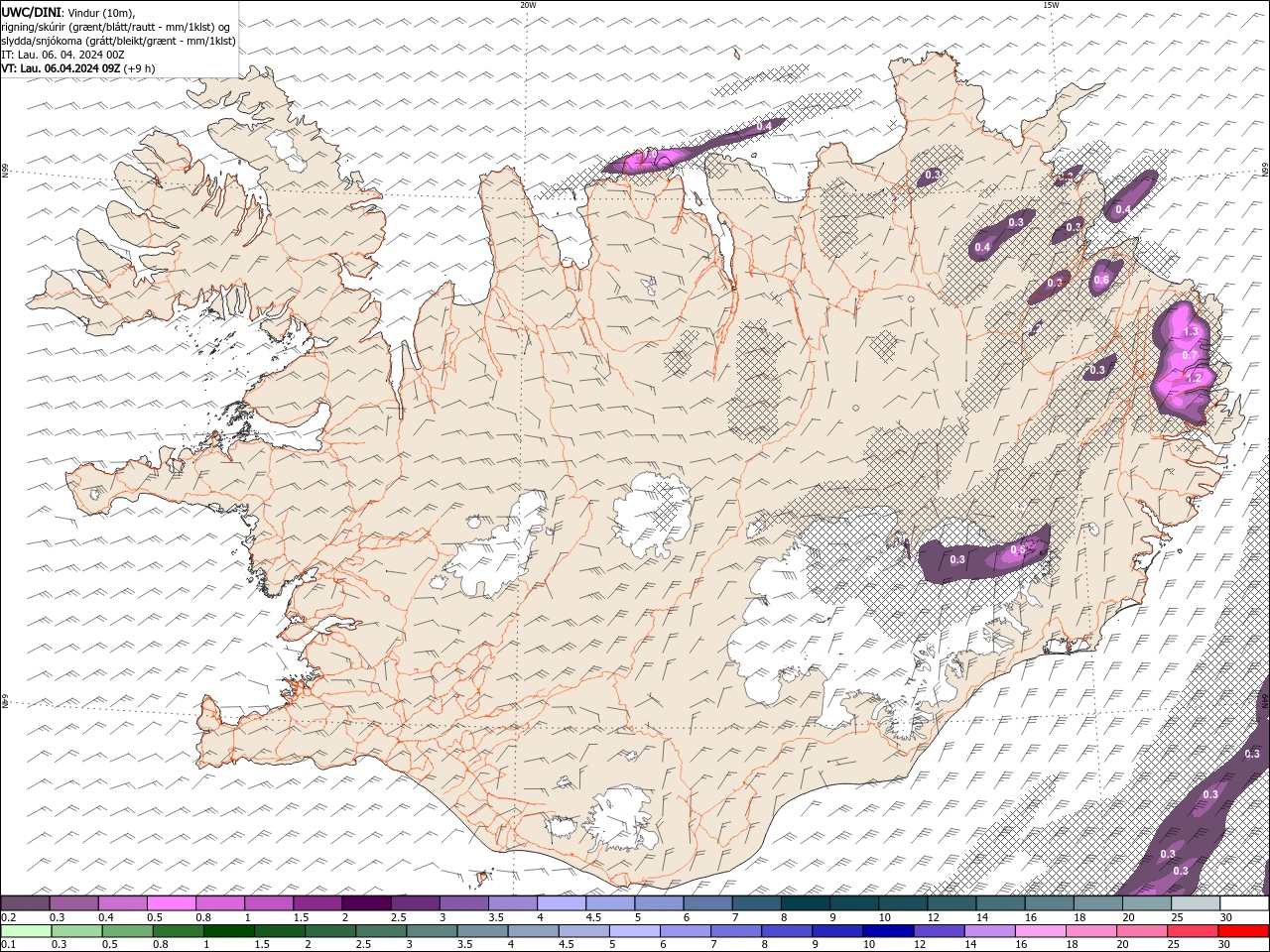Screen dimensions: 1270x952
Task: Click the 'rigning/skúrir (grænt/blátt/rautt' description line
Action: point(118,27)
